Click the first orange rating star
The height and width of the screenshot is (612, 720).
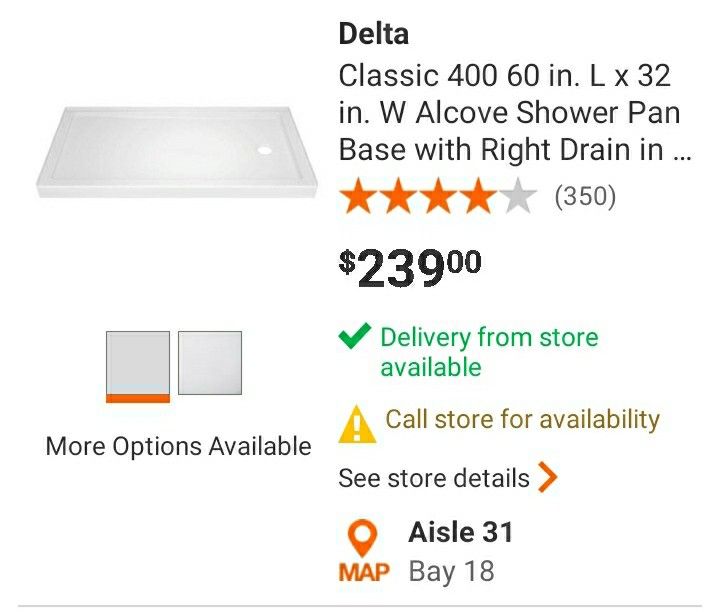tap(358, 197)
